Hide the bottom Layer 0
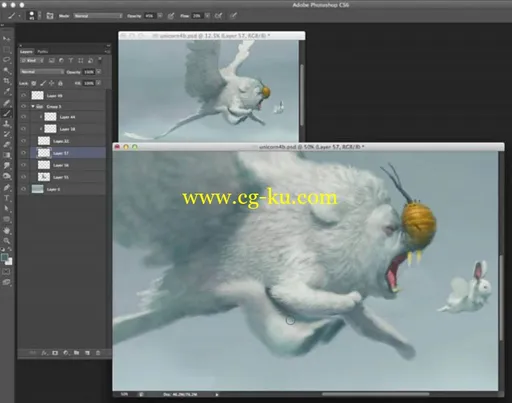The image size is (512, 403). [x=23, y=189]
